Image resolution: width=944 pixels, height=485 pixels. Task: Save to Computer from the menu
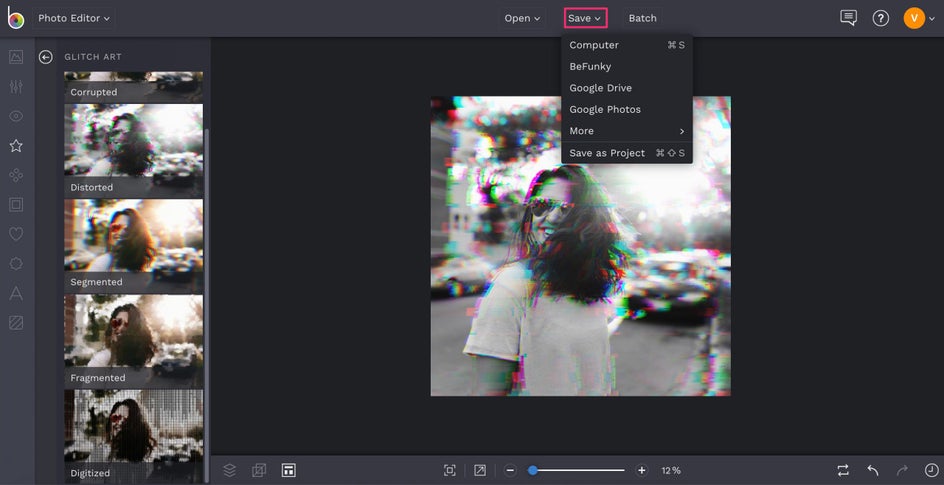(627, 45)
